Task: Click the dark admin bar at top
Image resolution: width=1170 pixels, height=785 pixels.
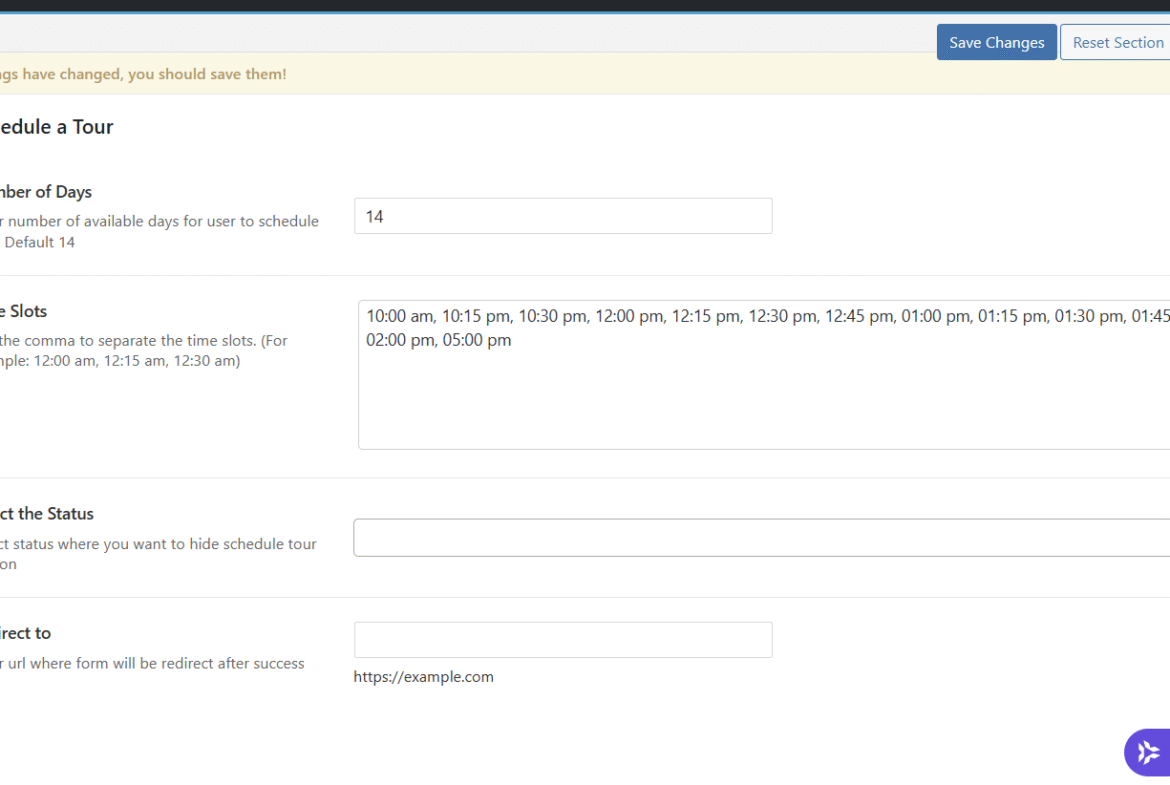Action: [585, 5]
